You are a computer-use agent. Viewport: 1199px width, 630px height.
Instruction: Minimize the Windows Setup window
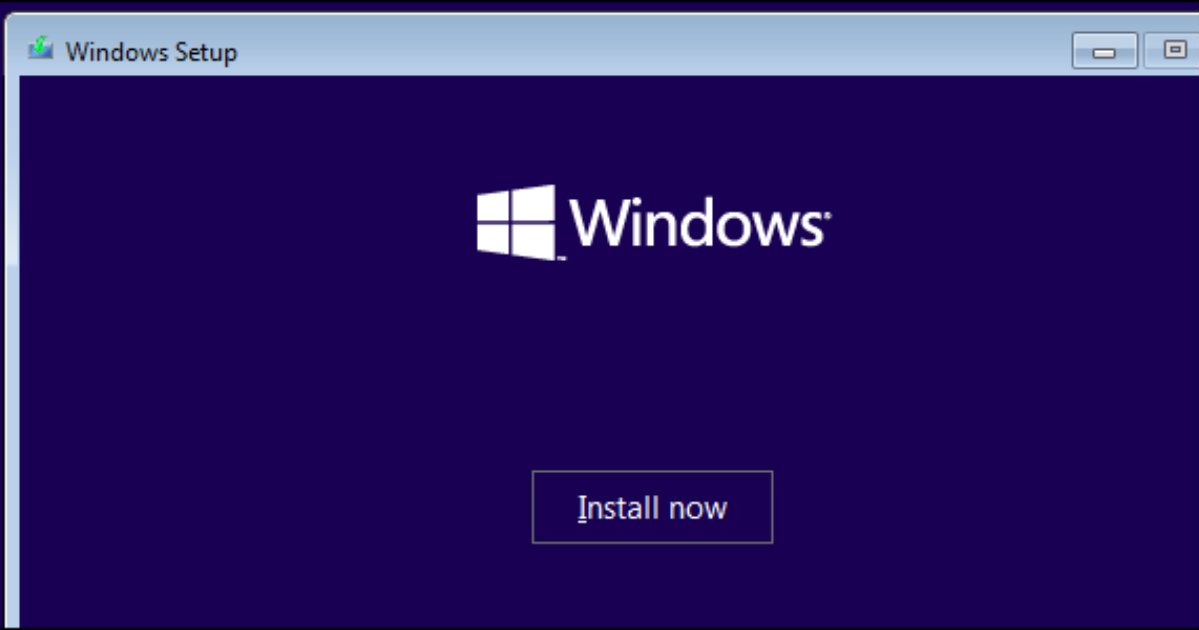[1104, 51]
